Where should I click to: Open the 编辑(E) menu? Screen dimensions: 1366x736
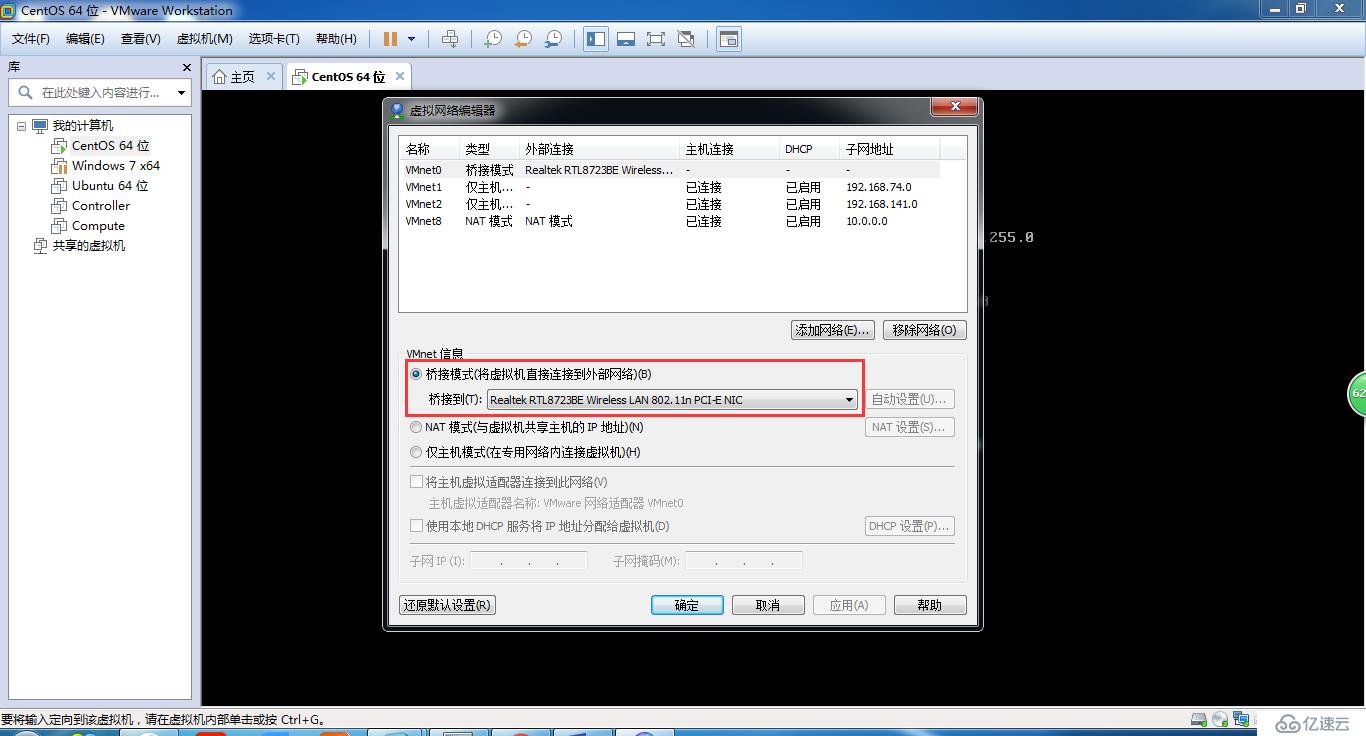coord(85,39)
